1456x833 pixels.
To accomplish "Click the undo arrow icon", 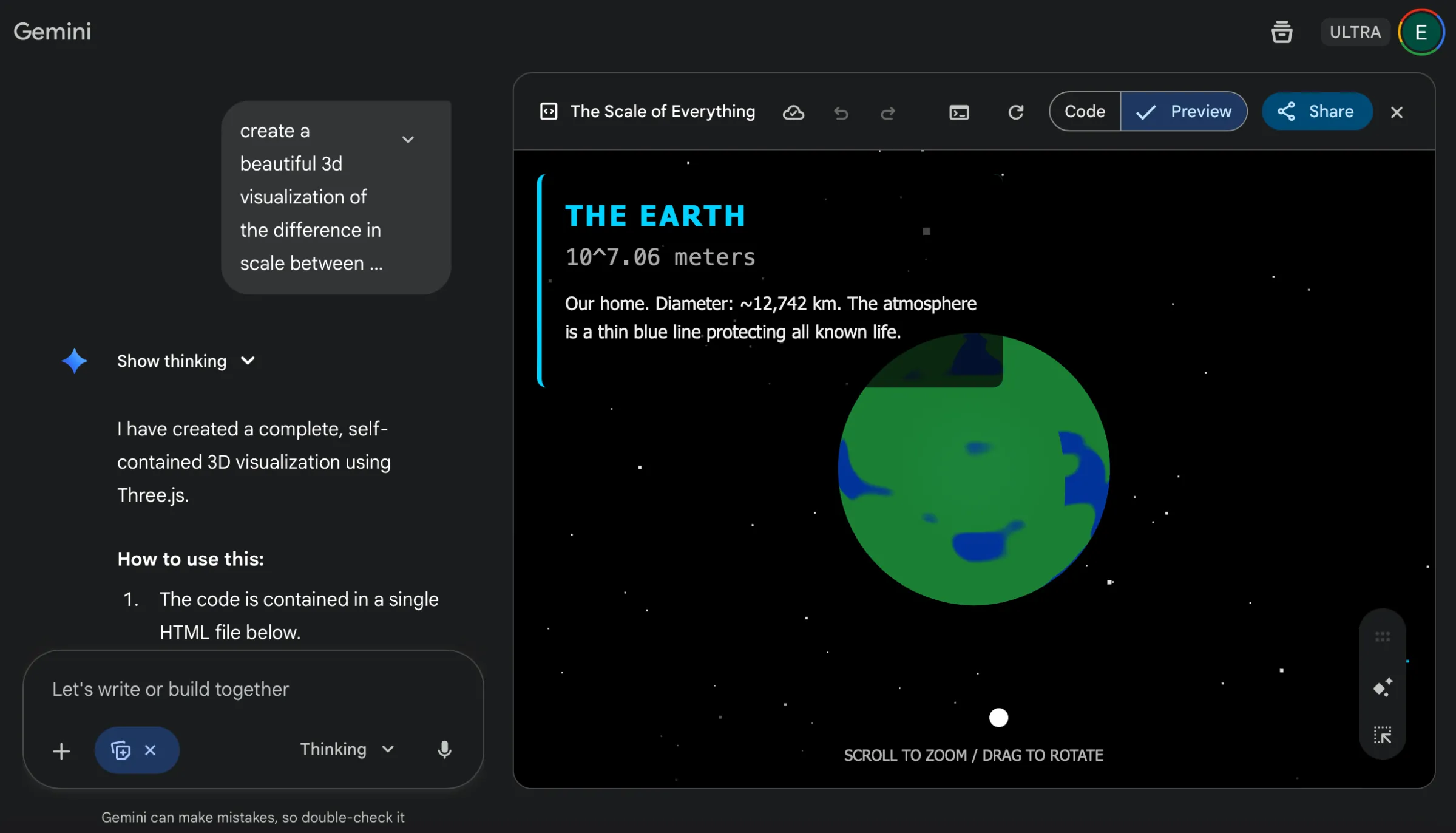I will tap(841, 113).
